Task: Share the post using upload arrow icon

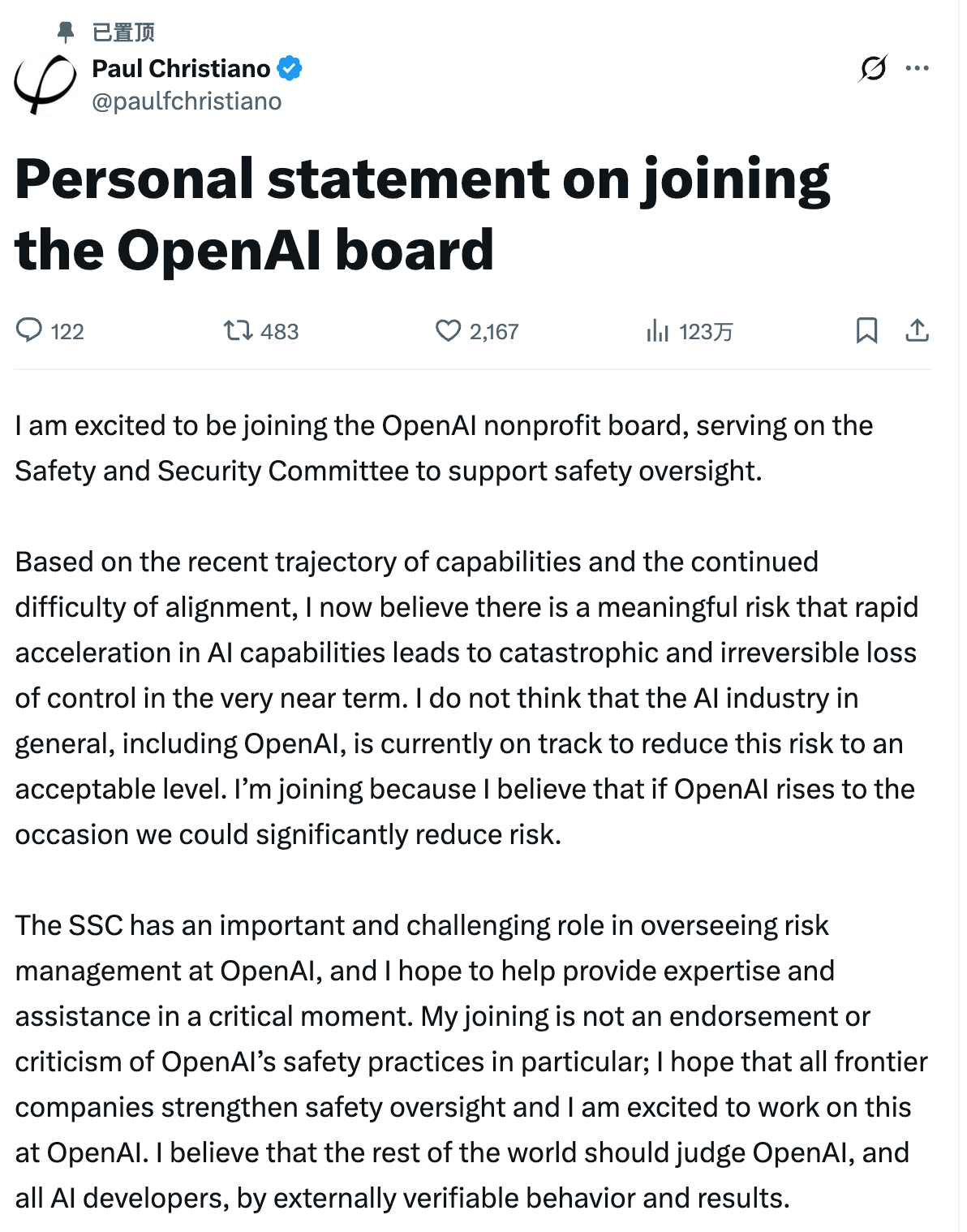Action: [917, 330]
